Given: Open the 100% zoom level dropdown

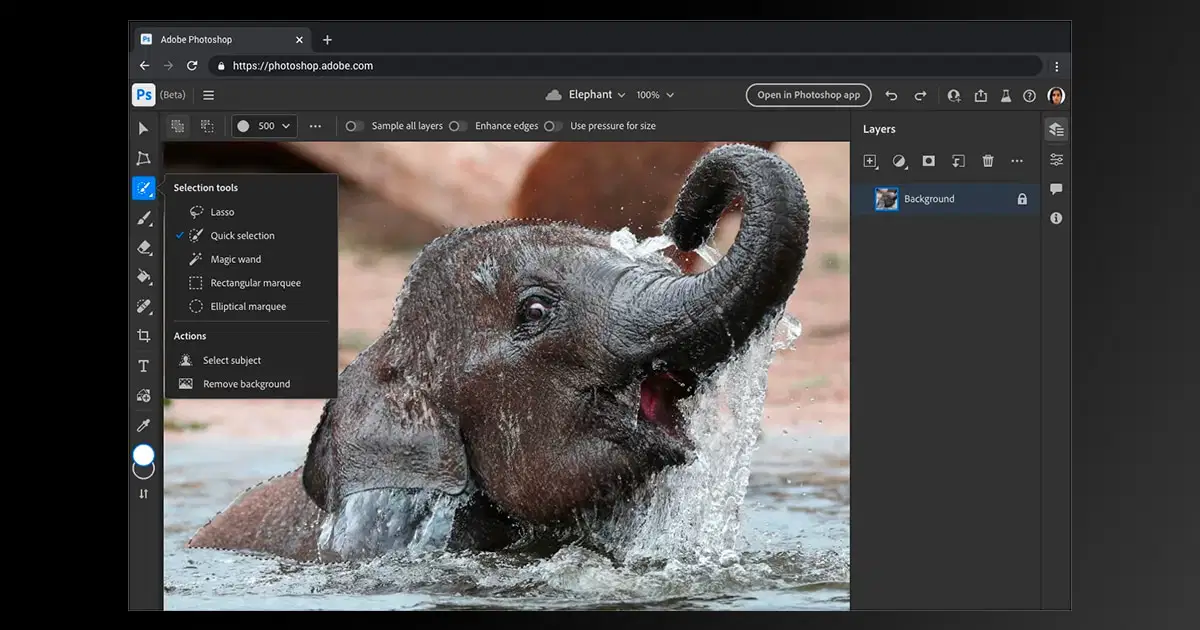Looking at the screenshot, I should pyautogui.click(x=655, y=95).
